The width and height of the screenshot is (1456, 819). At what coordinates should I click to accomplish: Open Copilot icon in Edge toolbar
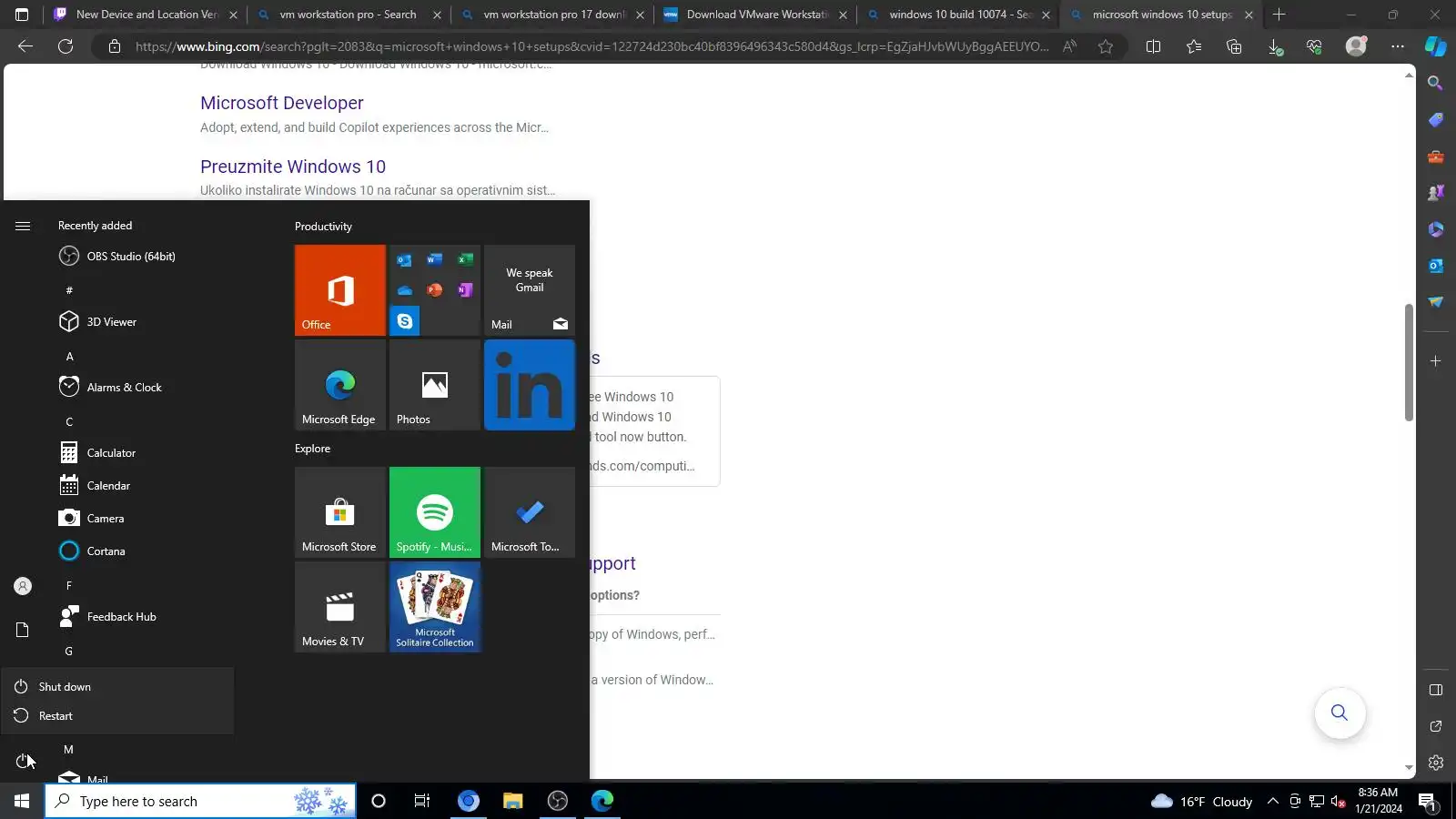[1436, 46]
